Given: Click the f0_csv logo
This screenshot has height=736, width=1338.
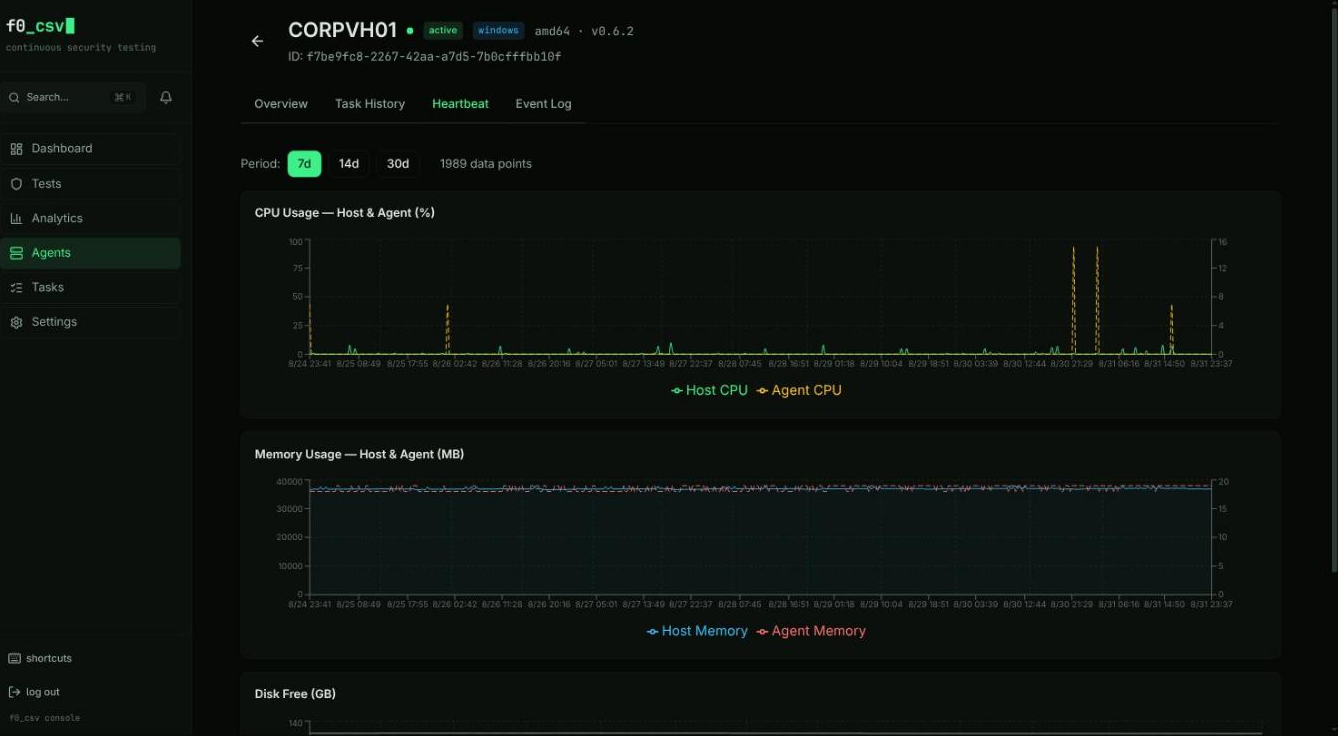Looking at the screenshot, I should click(40, 26).
